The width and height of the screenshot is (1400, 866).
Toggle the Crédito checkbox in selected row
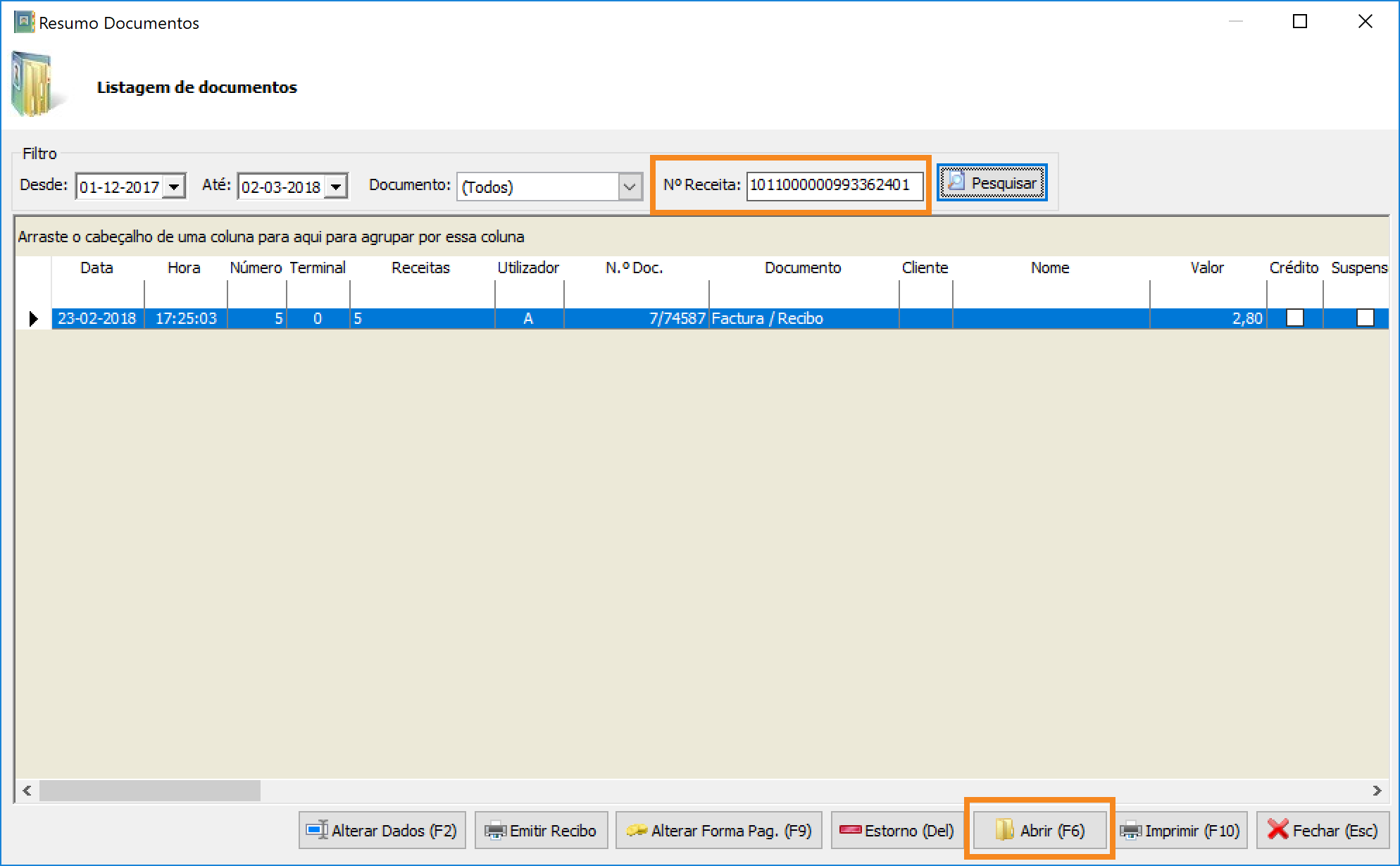(1294, 318)
